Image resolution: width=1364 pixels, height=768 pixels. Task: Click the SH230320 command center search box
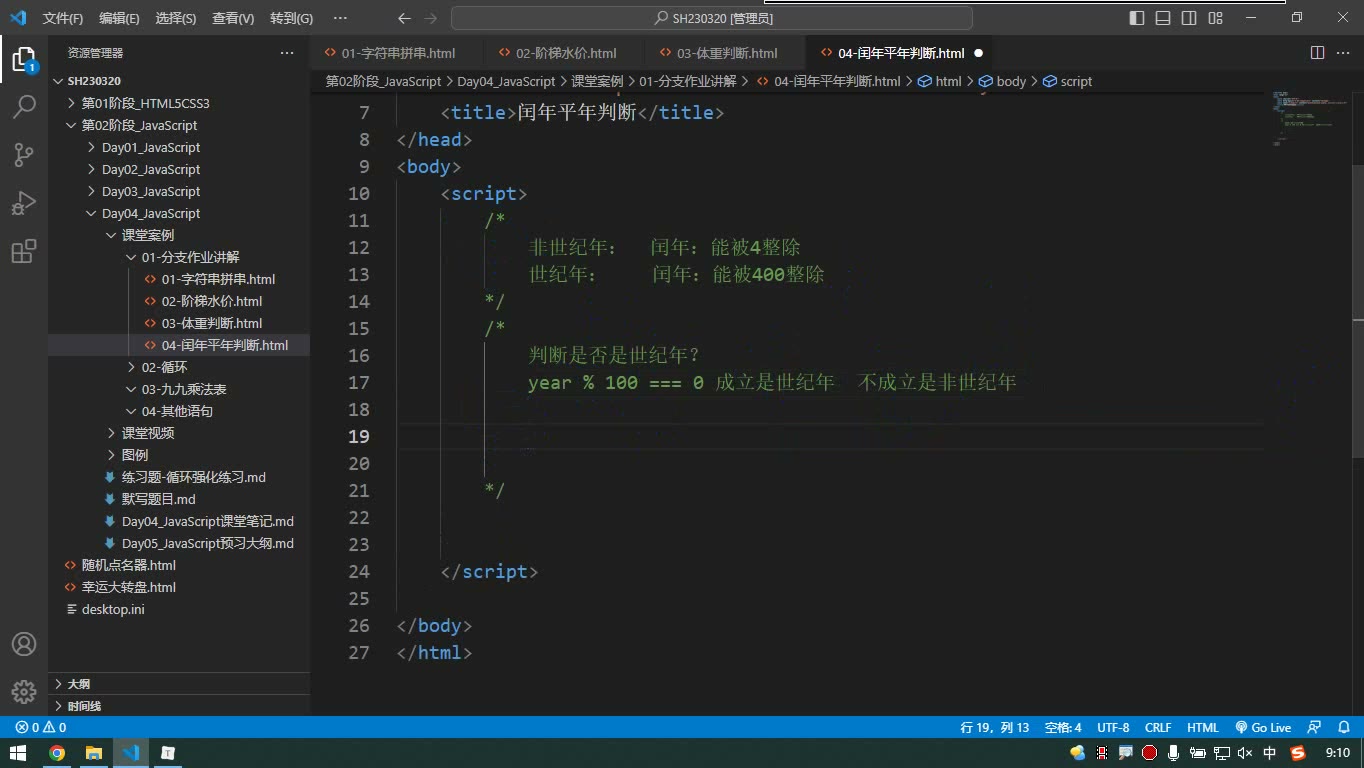tap(712, 18)
